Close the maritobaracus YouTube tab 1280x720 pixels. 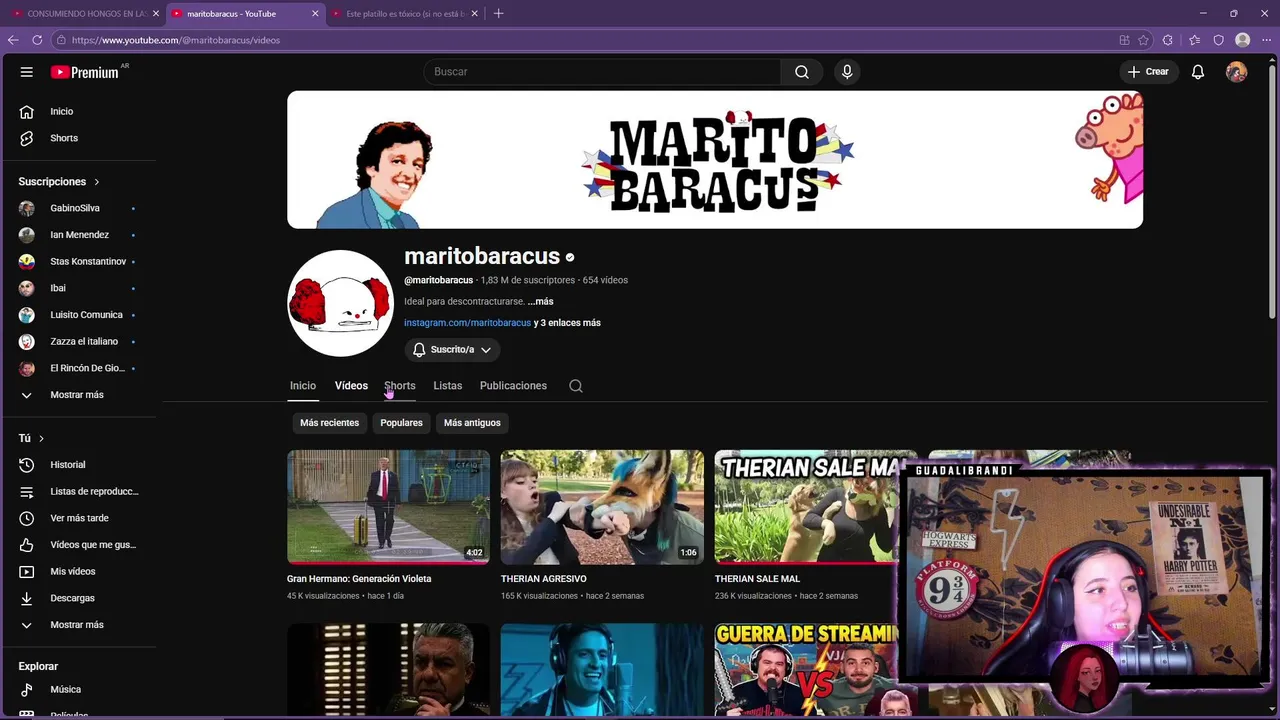316,14
